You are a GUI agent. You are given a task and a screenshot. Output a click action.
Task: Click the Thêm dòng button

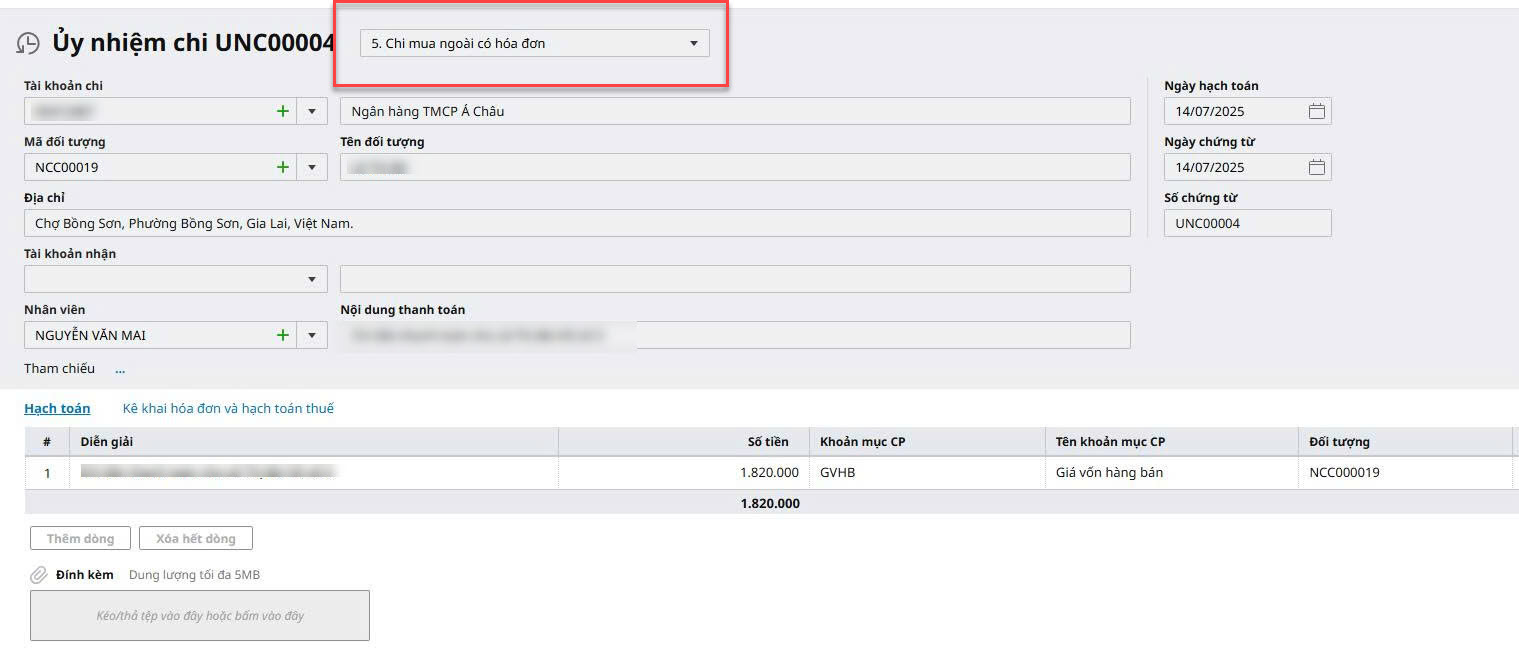pyautogui.click(x=80, y=538)
